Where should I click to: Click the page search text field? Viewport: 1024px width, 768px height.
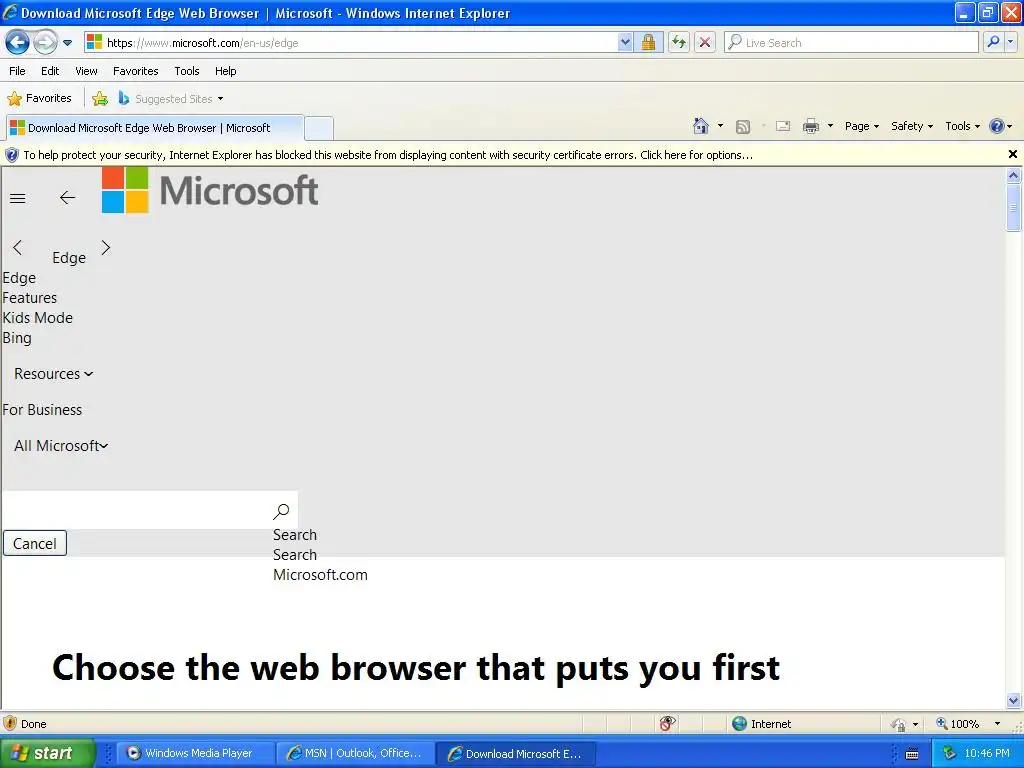pos(135,510)
